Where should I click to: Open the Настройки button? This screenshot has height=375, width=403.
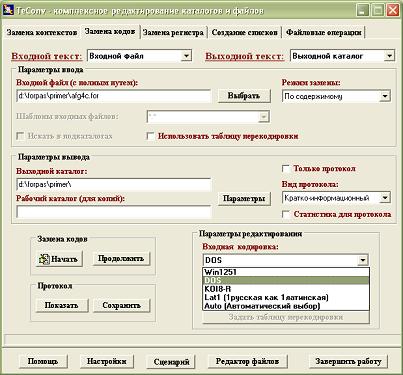pyautogui.click(x=107, y=361)
